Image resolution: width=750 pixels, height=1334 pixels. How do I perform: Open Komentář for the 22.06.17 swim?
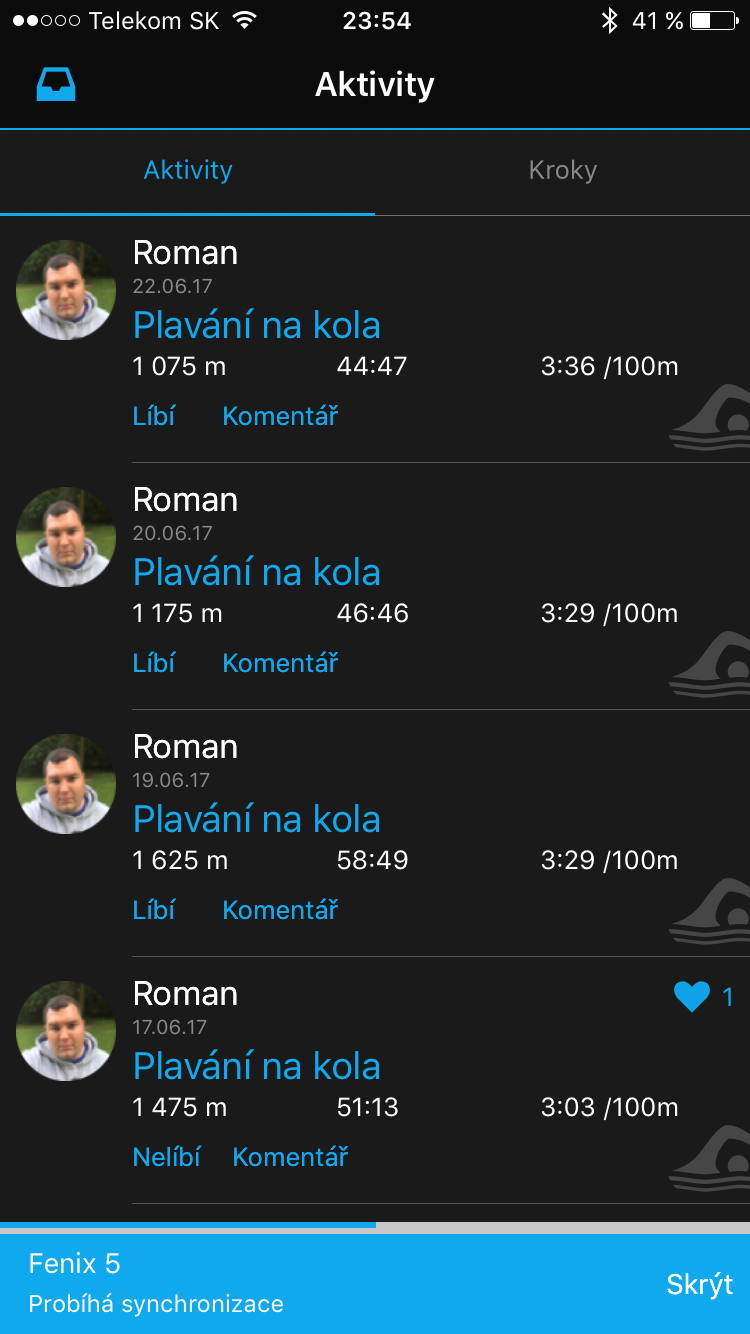280,416
